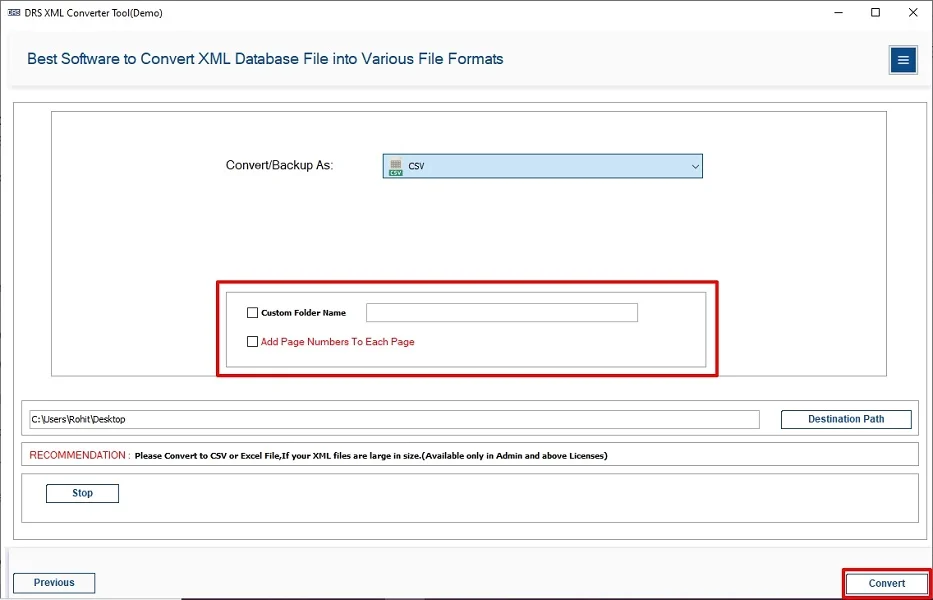Open the hamburger menu icon
The image size is (933, 600).
click(x=903, y=60)
